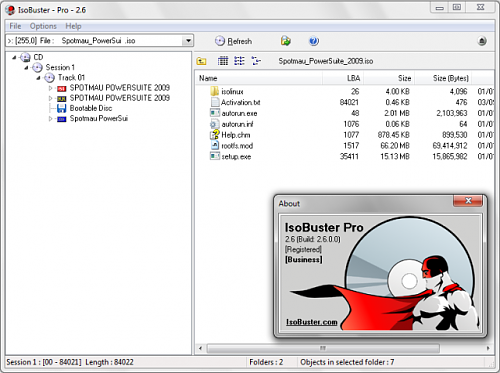Expand the red SPOTMAU POWERSUITE 2009 node
Viewport: 500px width, 373px height.
coord(51,88)
